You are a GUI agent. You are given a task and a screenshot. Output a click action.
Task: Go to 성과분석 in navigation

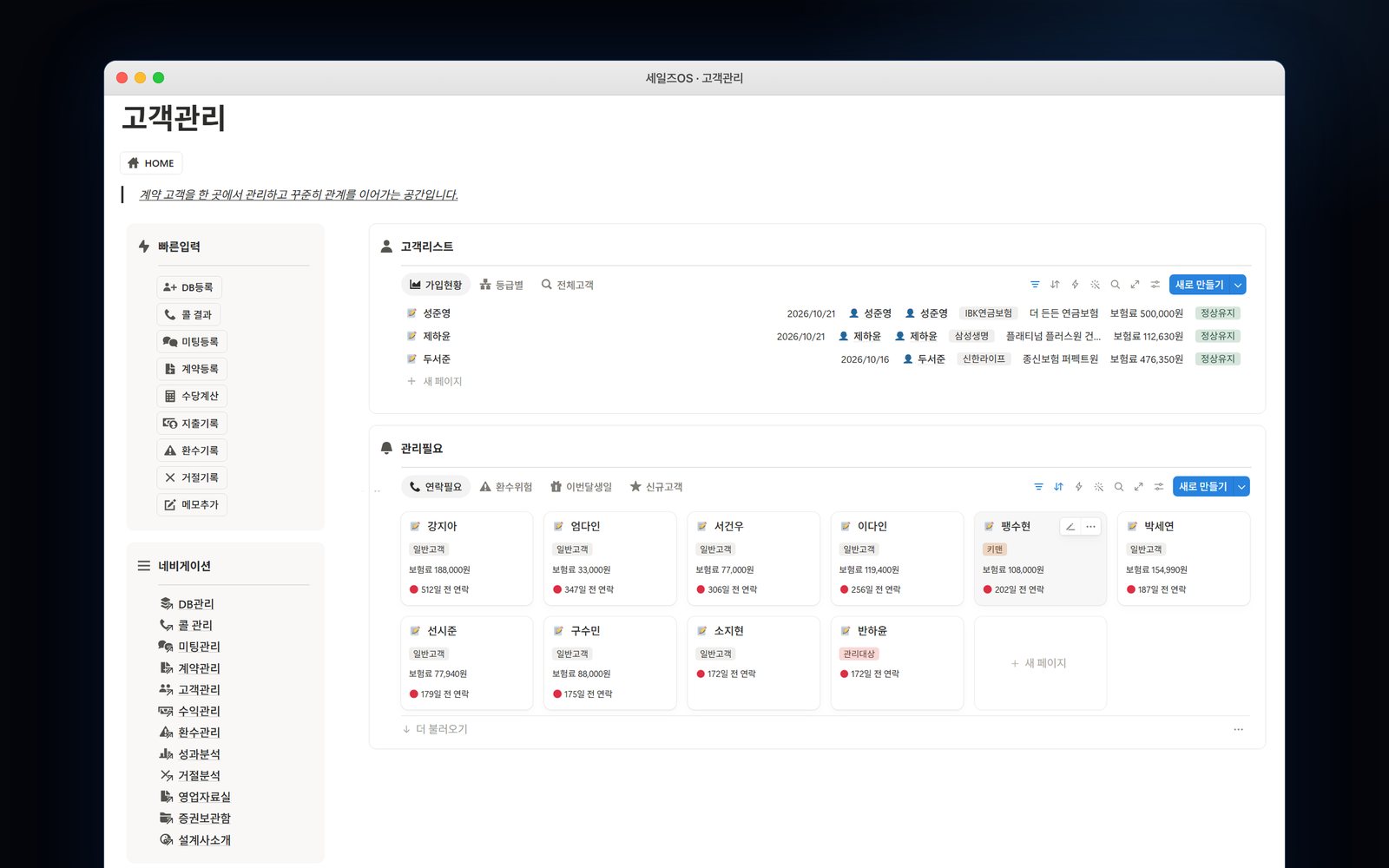click(190, 754)
